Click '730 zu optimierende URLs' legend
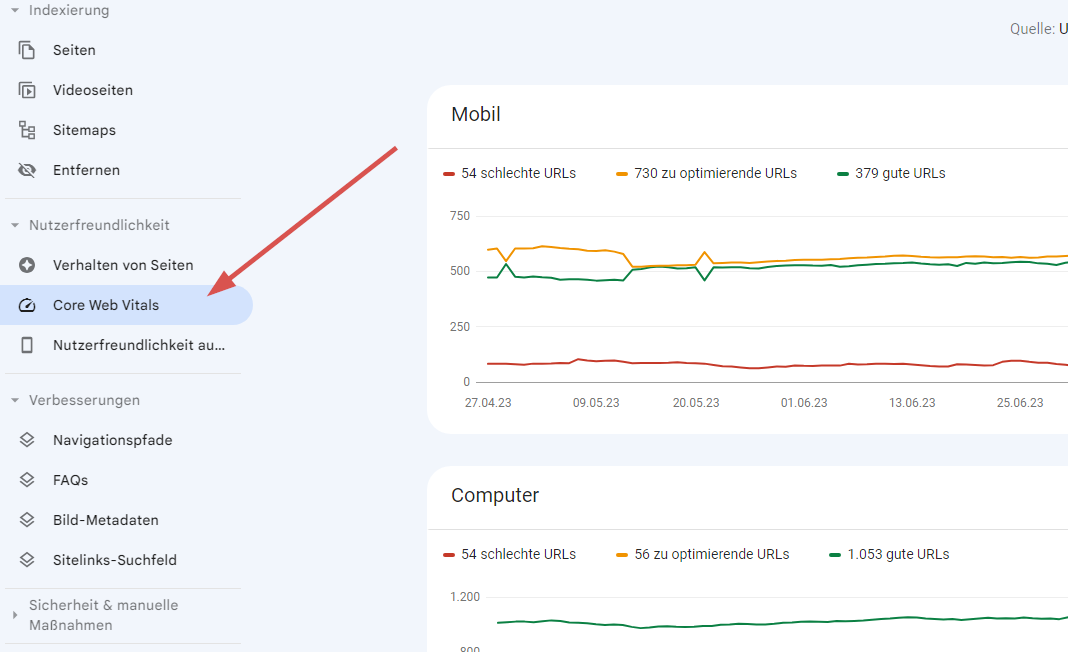Viewport: 1068px width, 652px height. [x=715, y=173]
